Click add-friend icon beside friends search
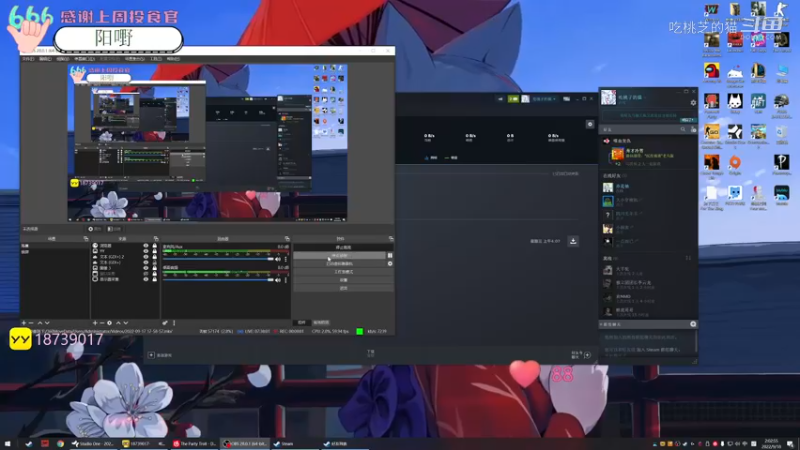This screenshot has width=800, height=450. (693, 130)
